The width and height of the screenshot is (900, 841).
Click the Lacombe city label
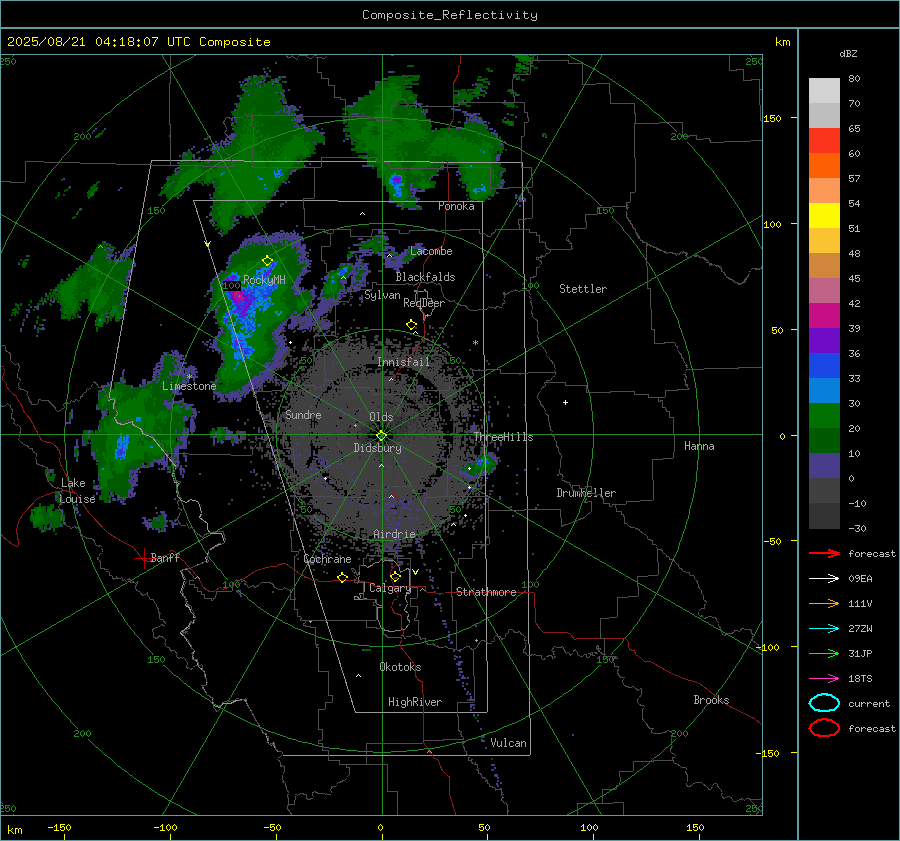tap(431, 251)
